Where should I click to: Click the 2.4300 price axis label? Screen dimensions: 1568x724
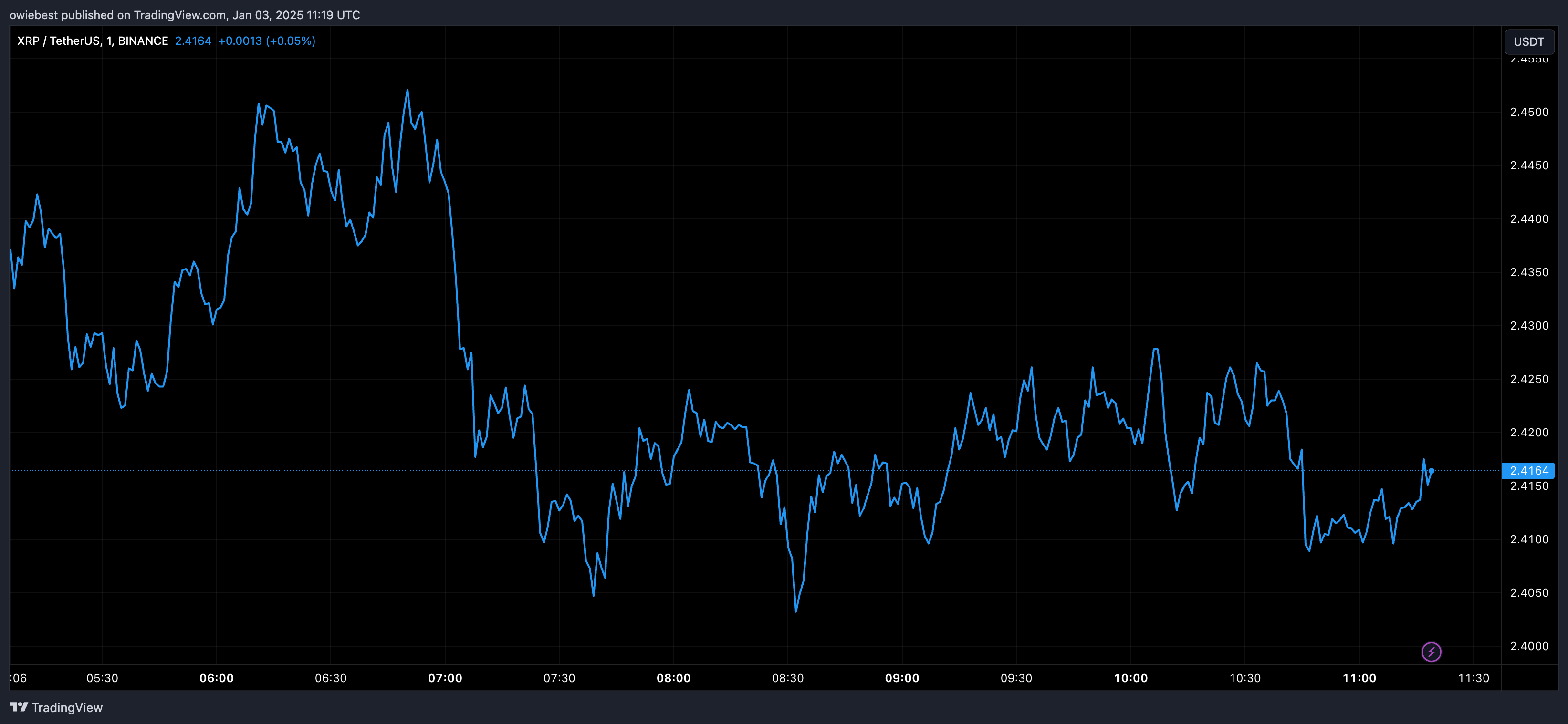coord(1529,325)
